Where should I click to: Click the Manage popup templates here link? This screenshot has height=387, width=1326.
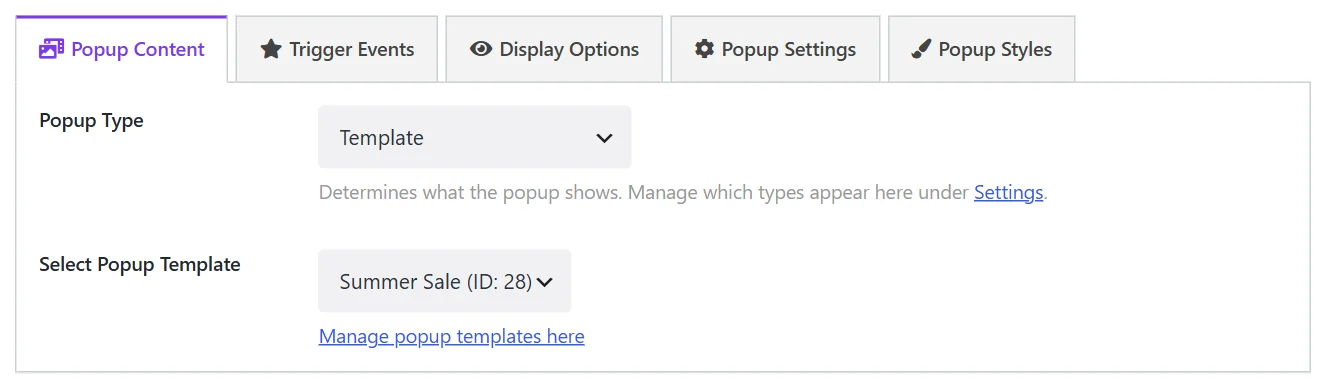click(452, 336)
